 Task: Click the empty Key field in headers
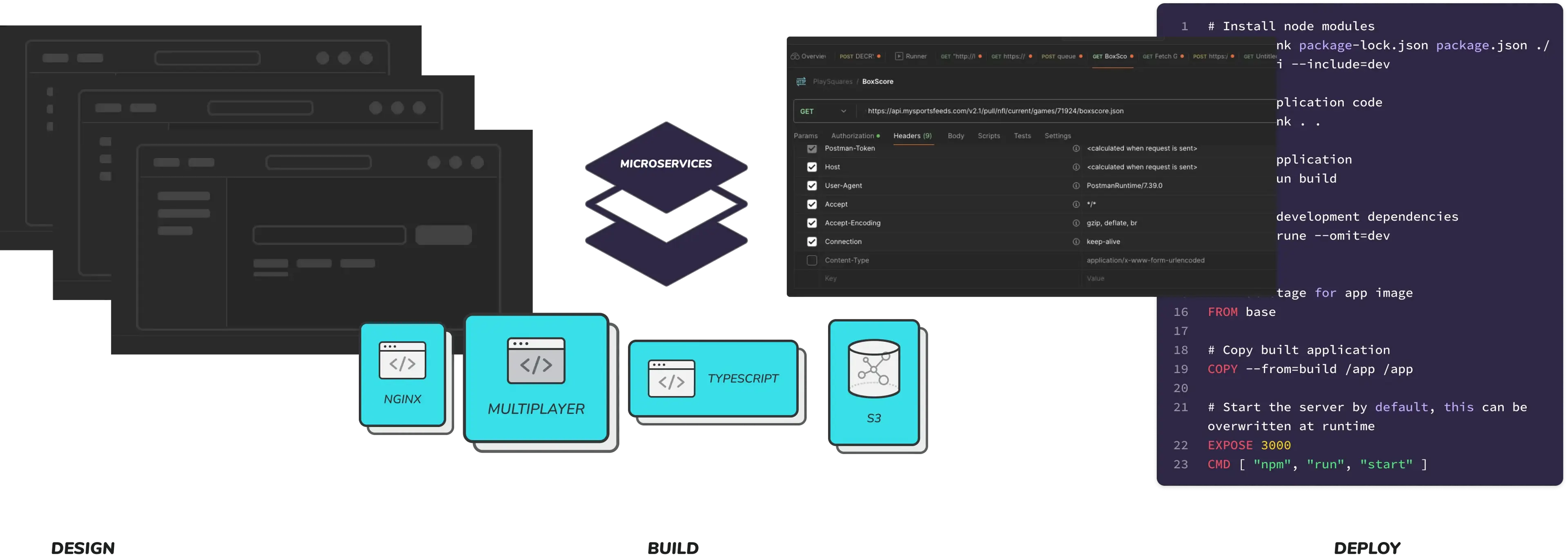(949, 279)
